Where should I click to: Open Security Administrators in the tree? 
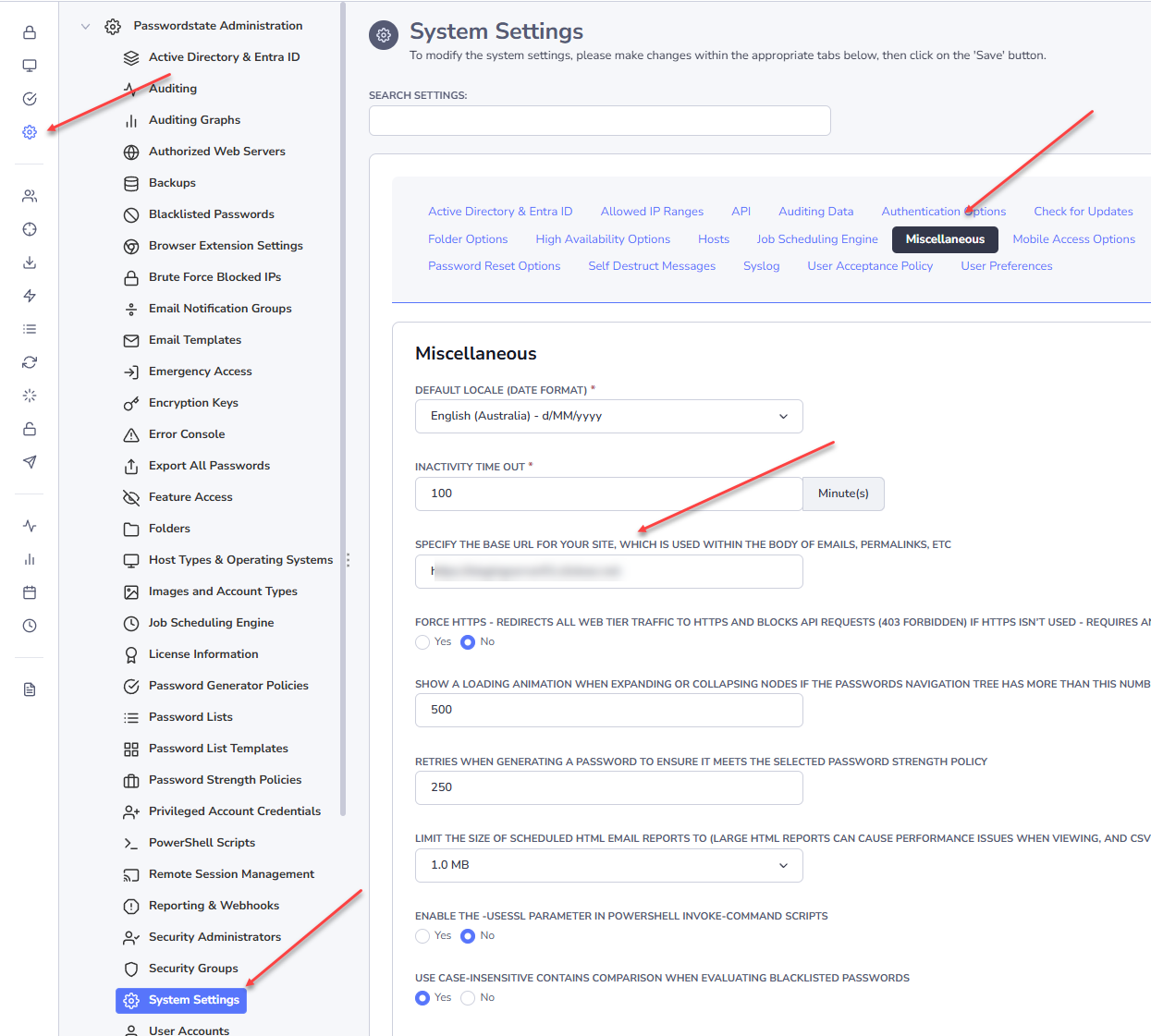[214, 937]
